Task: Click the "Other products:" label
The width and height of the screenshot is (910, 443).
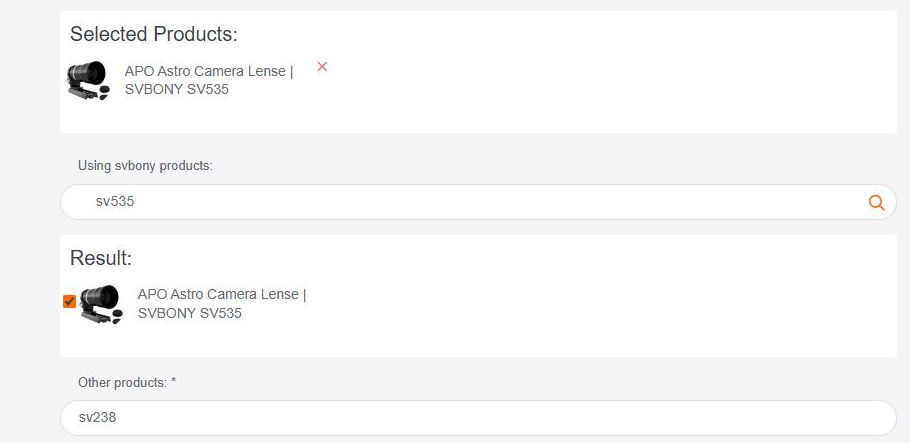Action: click(x=121, y=383)
